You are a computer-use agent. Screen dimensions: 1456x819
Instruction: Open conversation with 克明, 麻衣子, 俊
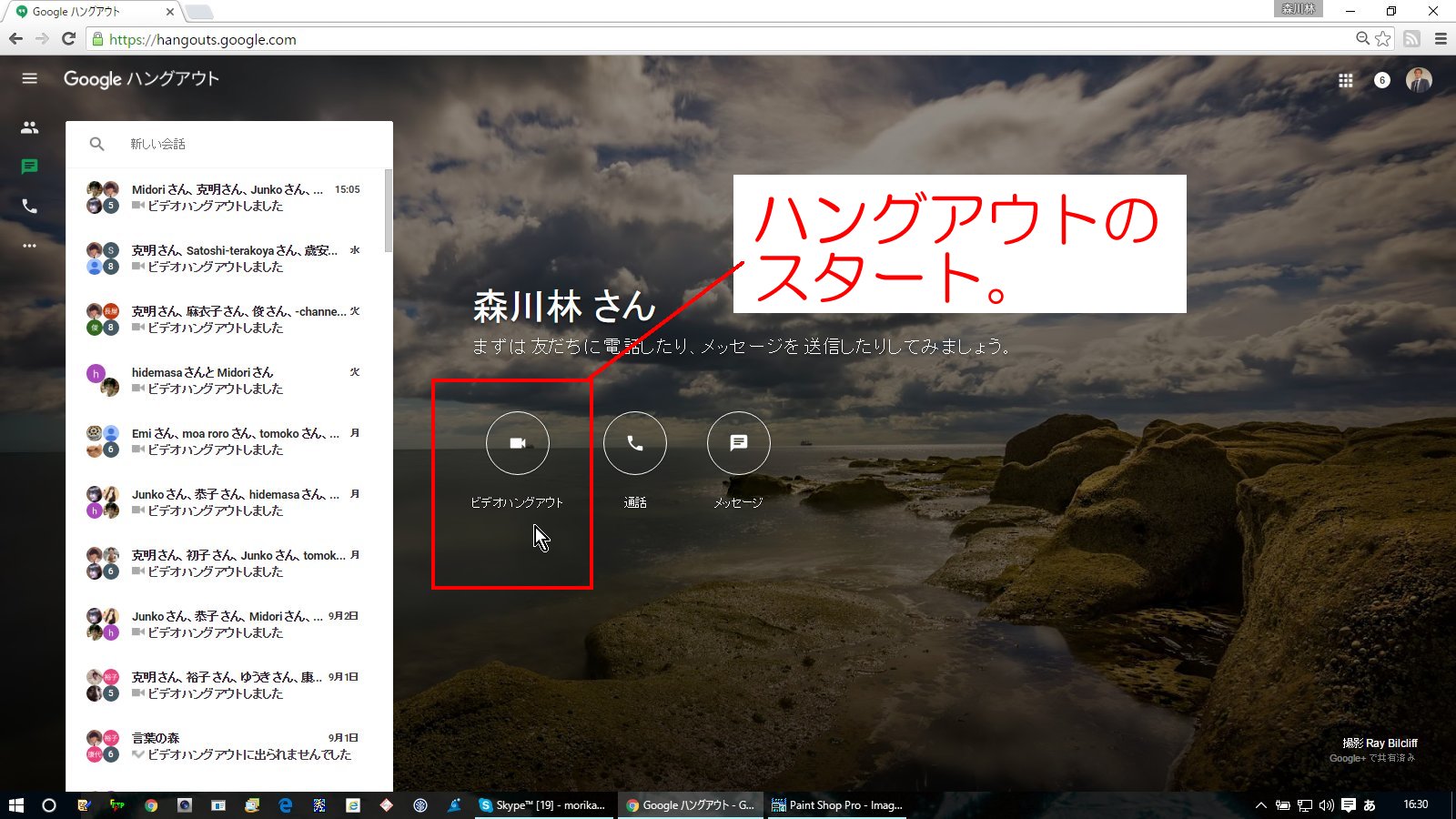[226, 319]
